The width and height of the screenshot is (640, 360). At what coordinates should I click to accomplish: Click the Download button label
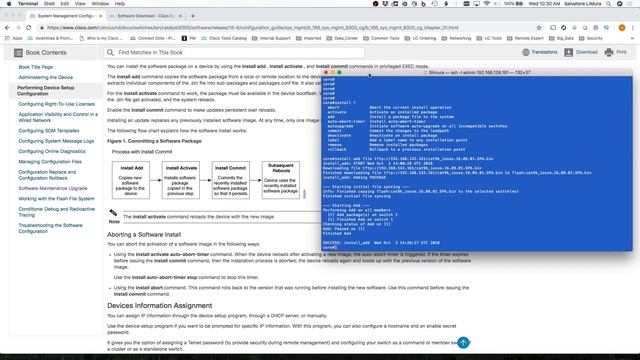[x=587, y=52]
